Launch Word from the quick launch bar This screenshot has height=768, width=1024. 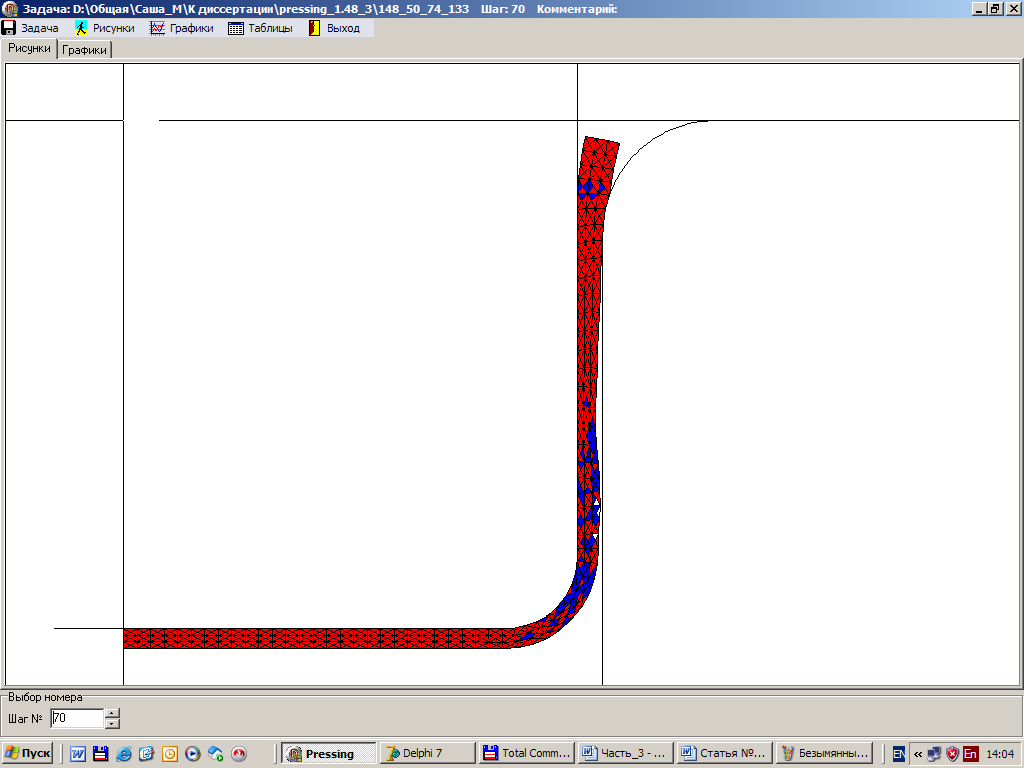pyautogui.click(x=78, y=754)
